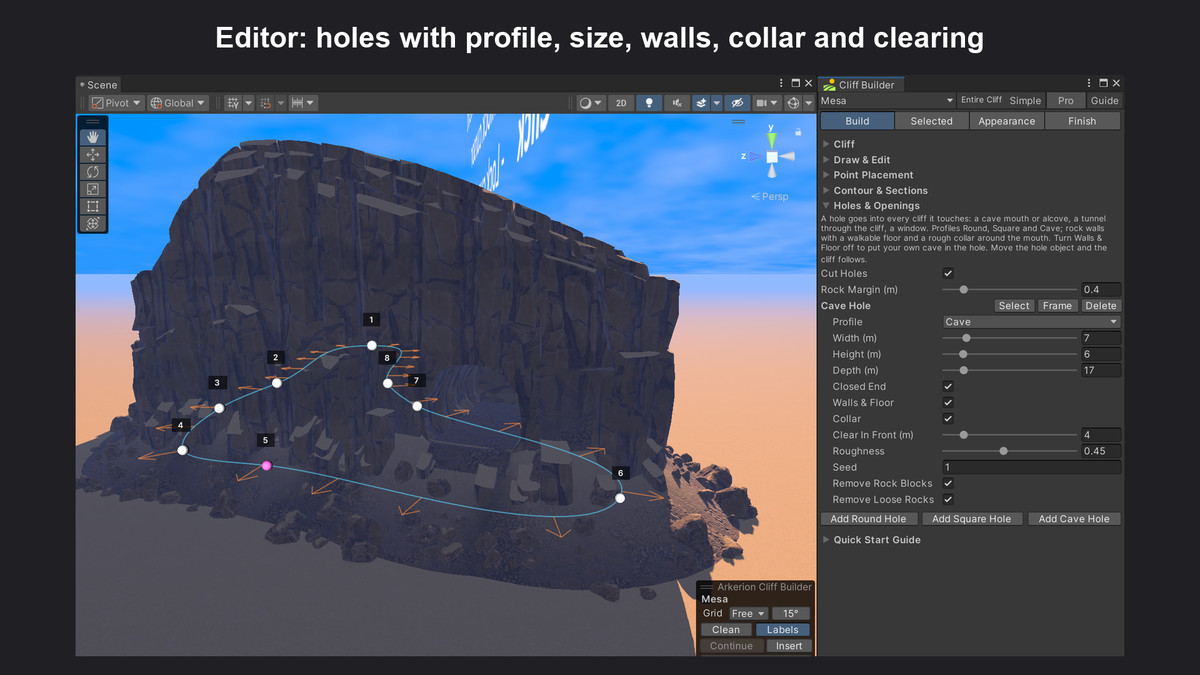Toggle the Cut Holes checkbox
Viewport: 1200px width, 675px height.
[948, 273]
